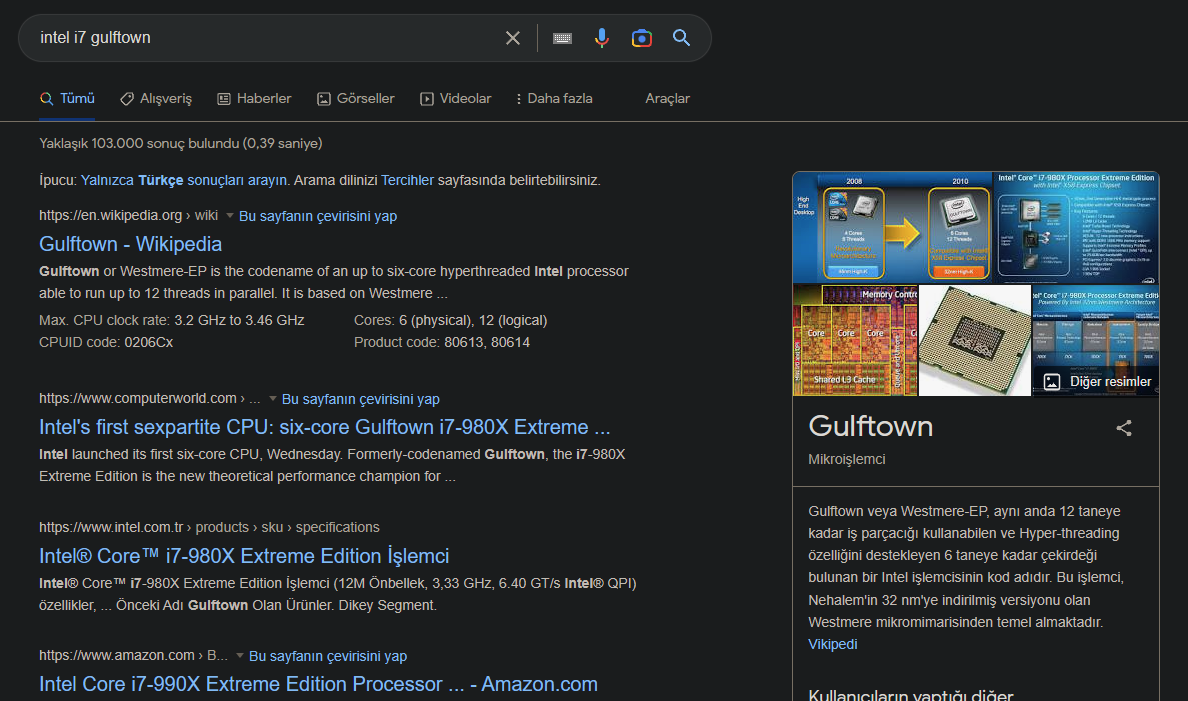
Task: Click Diğer resimler to view more images
Action: [x=1097, y=382]
